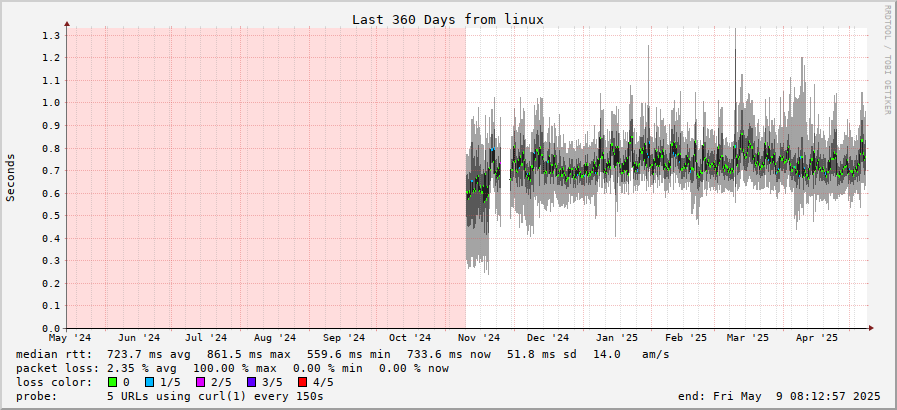
Task: Click the 'median rtt:' label
Action: pos(54,355)
